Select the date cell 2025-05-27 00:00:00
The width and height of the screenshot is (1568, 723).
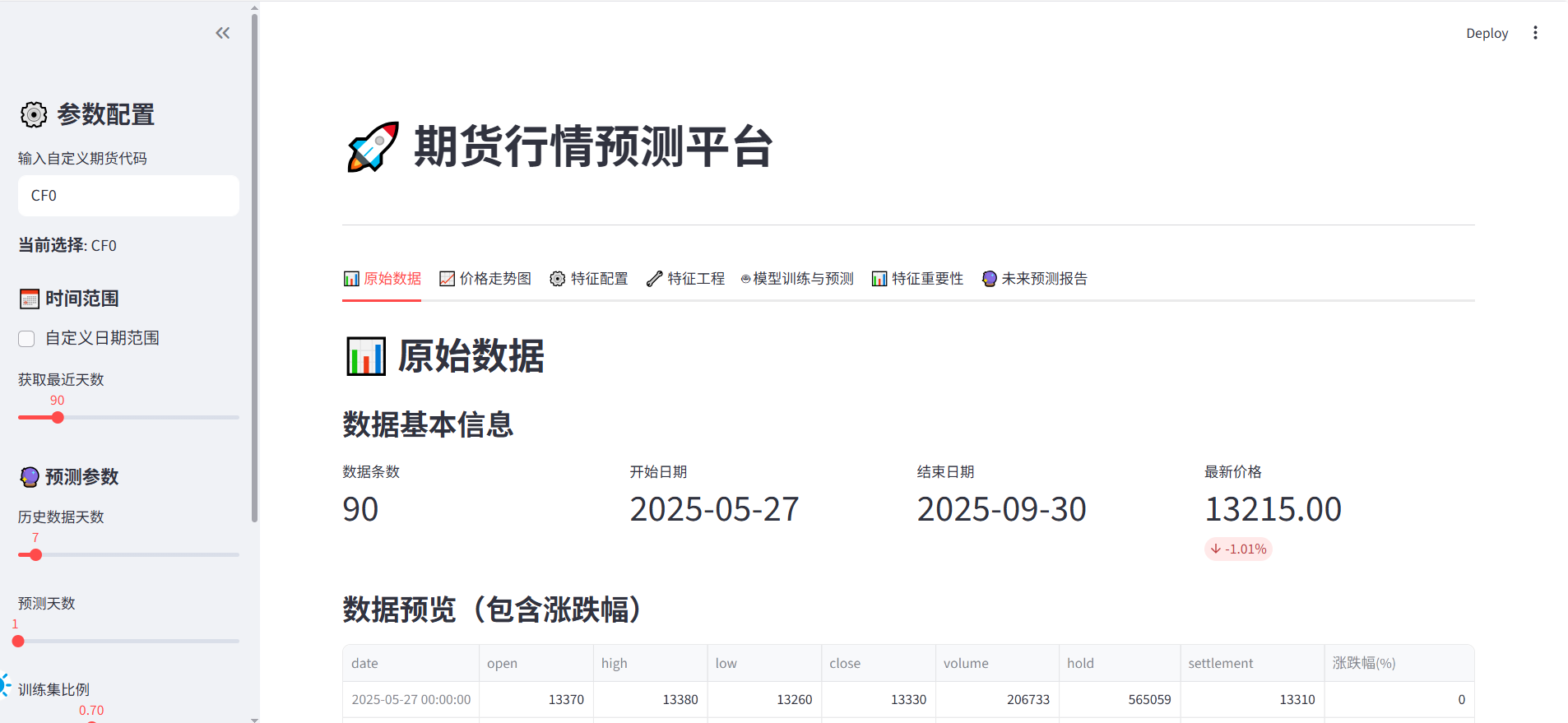[411, 700]
